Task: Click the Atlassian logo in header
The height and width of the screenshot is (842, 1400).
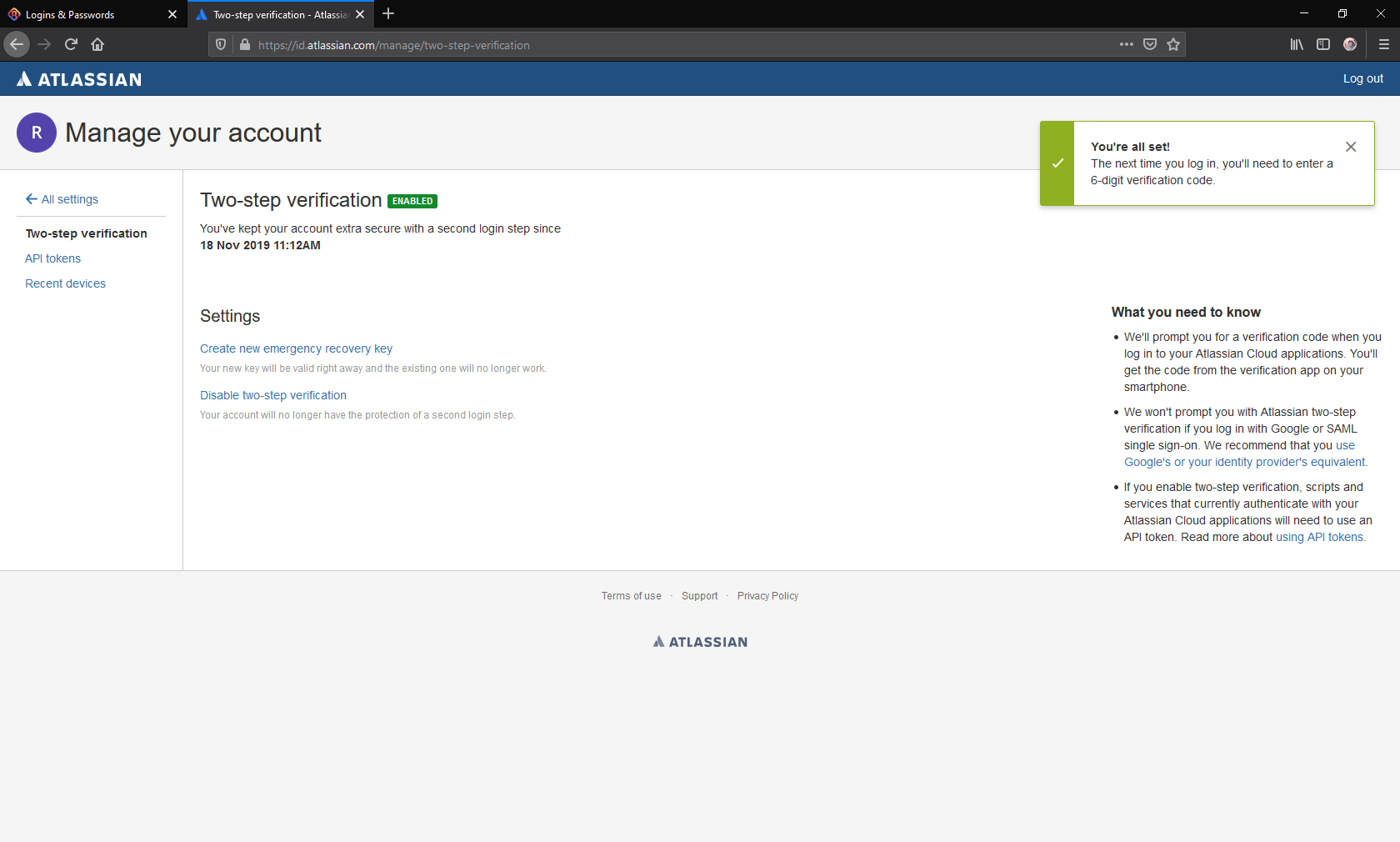Action: [79, 79]
